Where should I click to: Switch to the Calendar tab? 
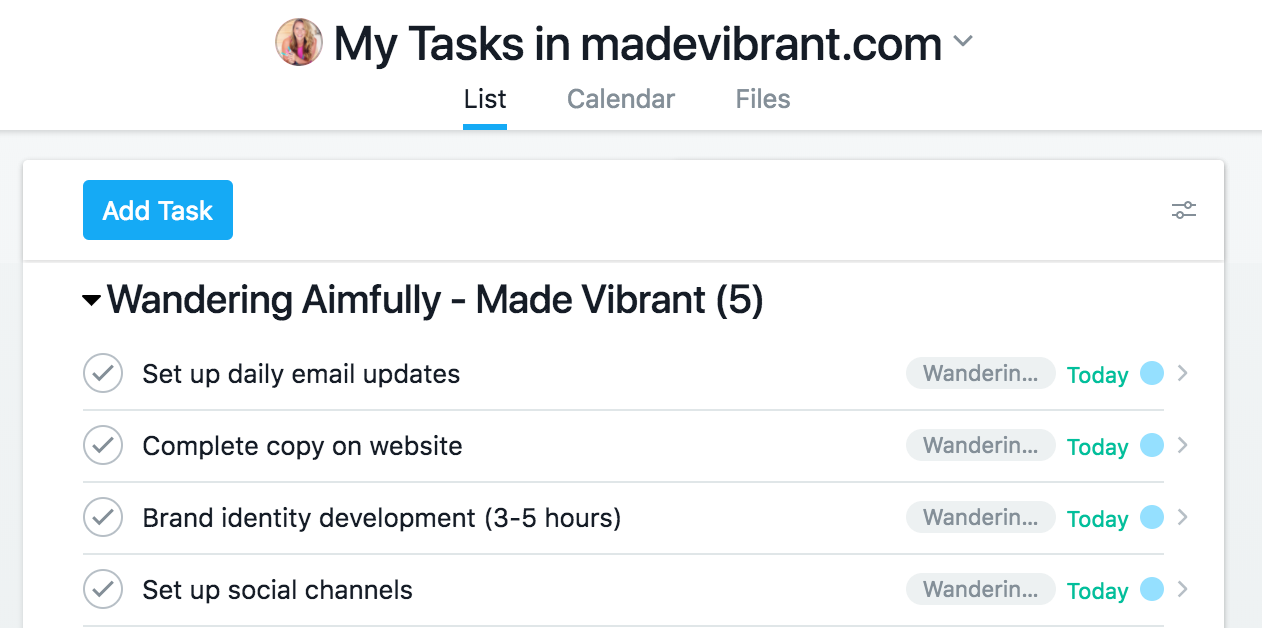621,99
